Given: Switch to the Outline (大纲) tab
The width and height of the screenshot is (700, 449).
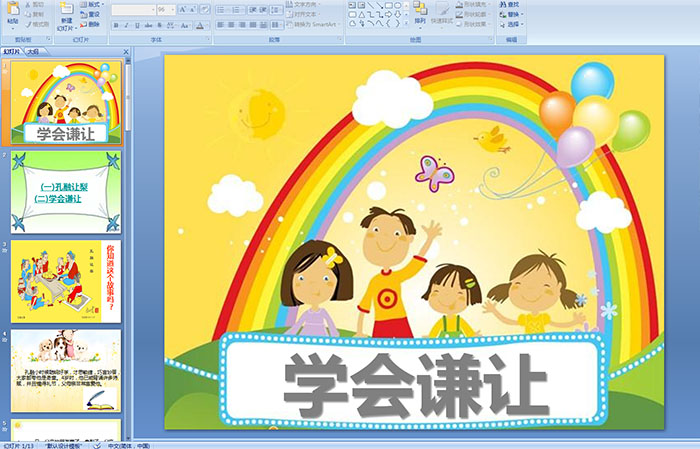Looking at the screenshot, I should tap(33, 50).
